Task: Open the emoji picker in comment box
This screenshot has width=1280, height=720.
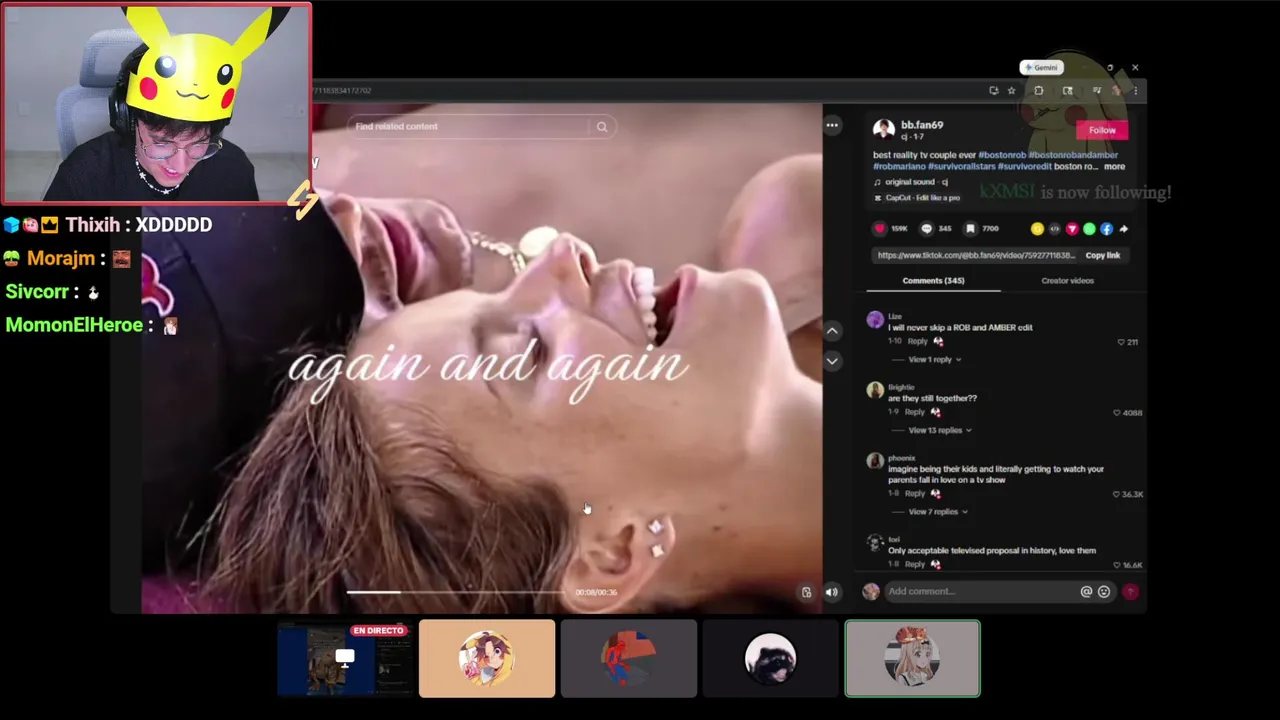Action: click(1104, 591)
